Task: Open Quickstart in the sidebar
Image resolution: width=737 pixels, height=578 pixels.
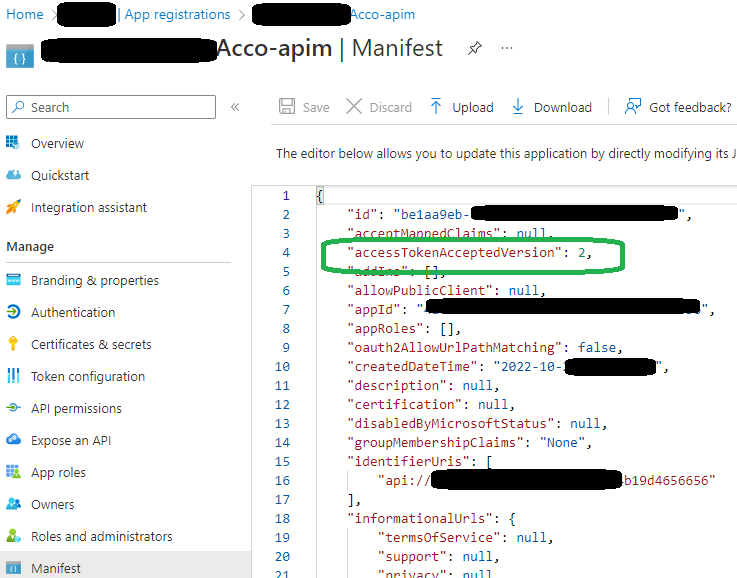Action: point(60,175)
